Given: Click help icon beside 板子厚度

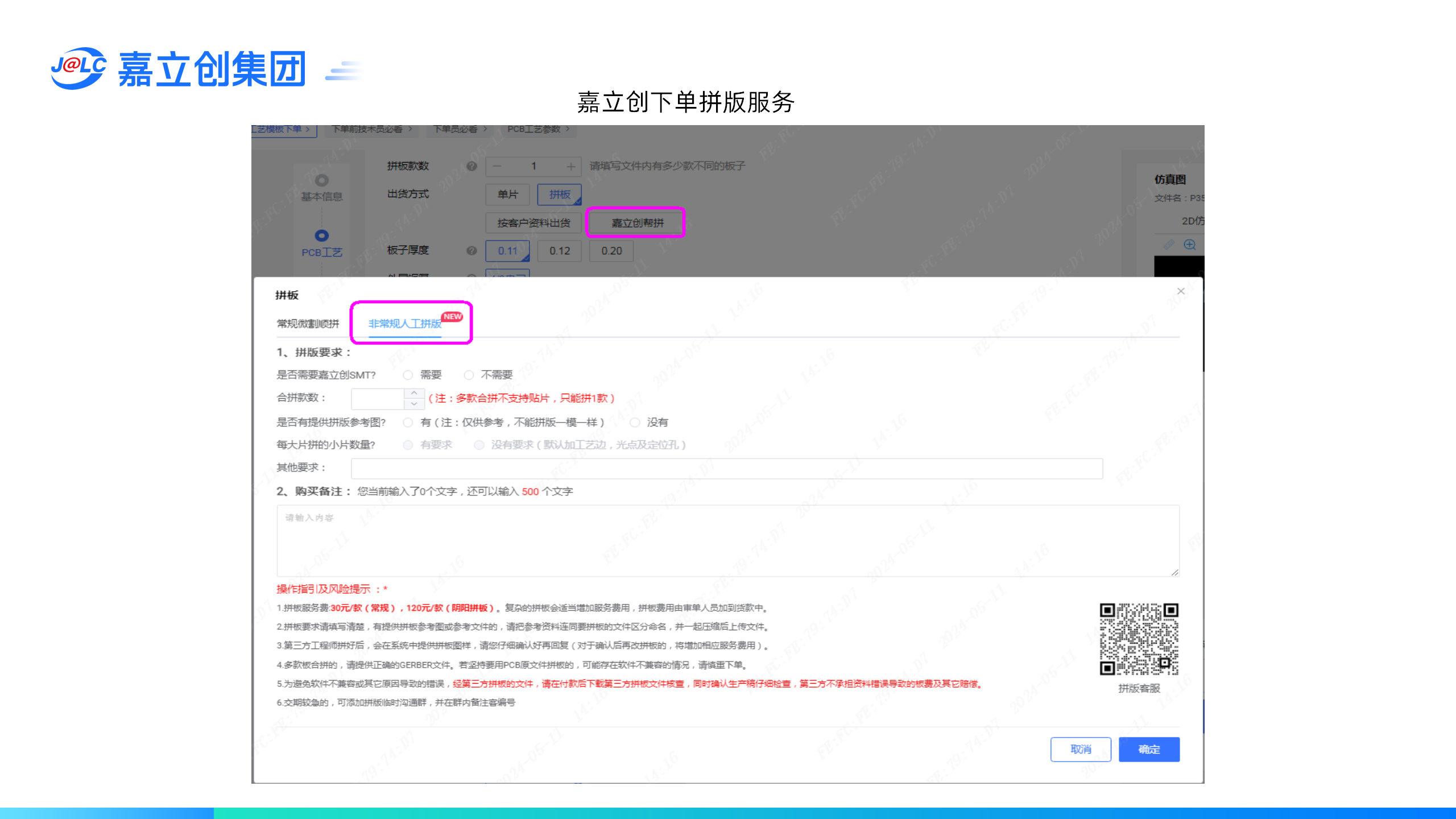Looking at the screenshot, I should click(x=471, y=250).
